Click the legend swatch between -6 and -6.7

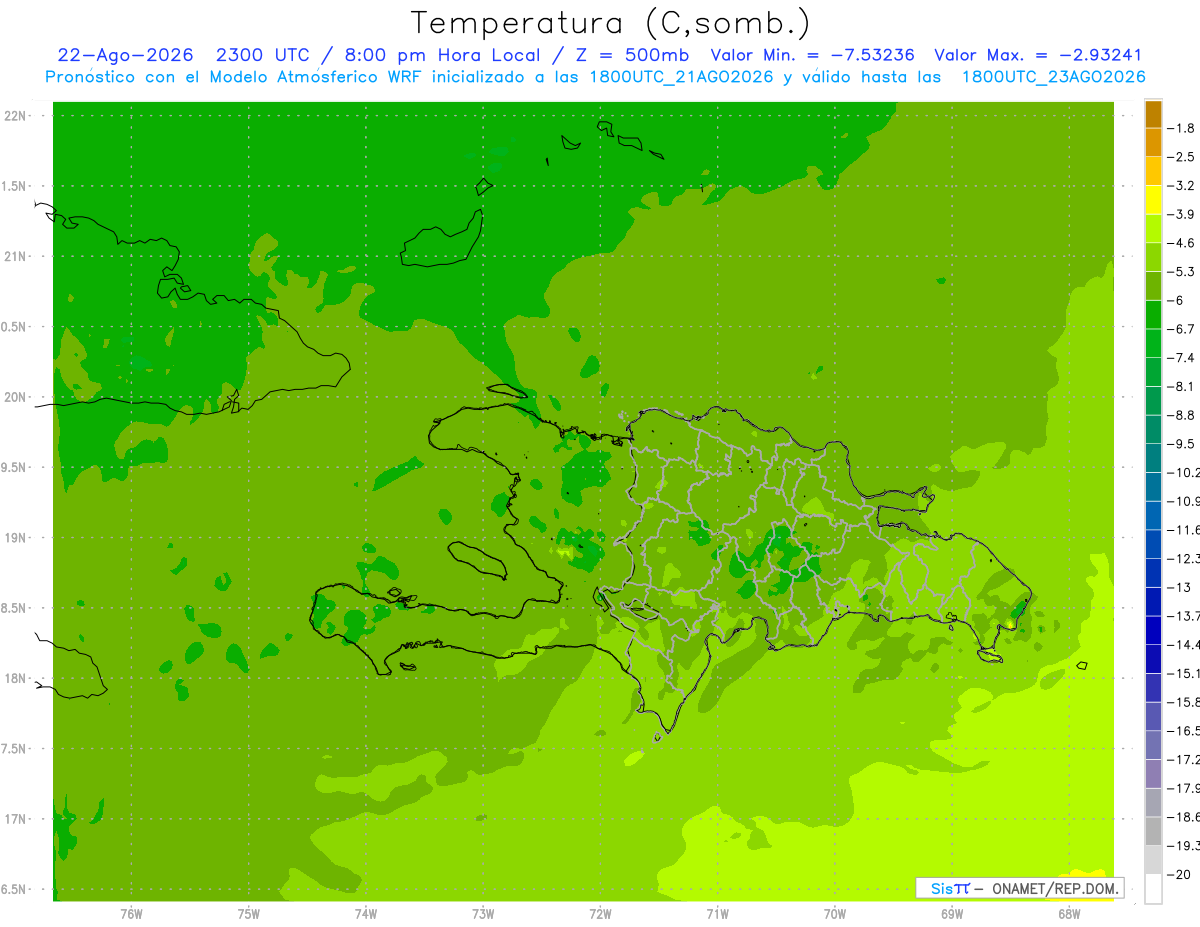pyautogui.click(x=1153, y=315)
